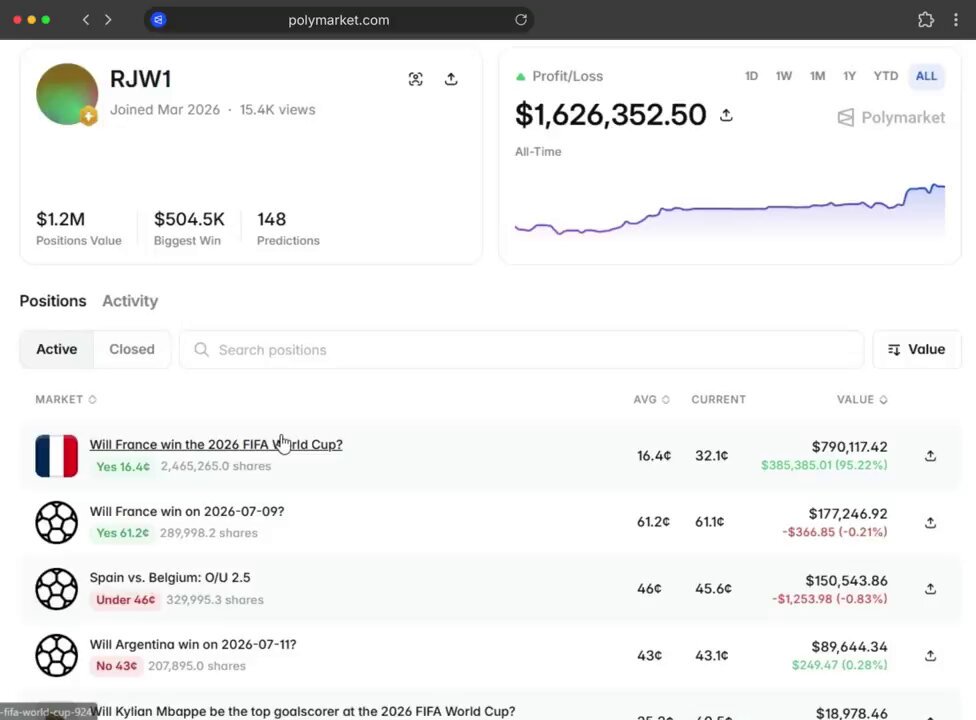The height and width of the screenshot is (720, 976).
Task: Go back using browser back arrow
Action: [86, 20]
